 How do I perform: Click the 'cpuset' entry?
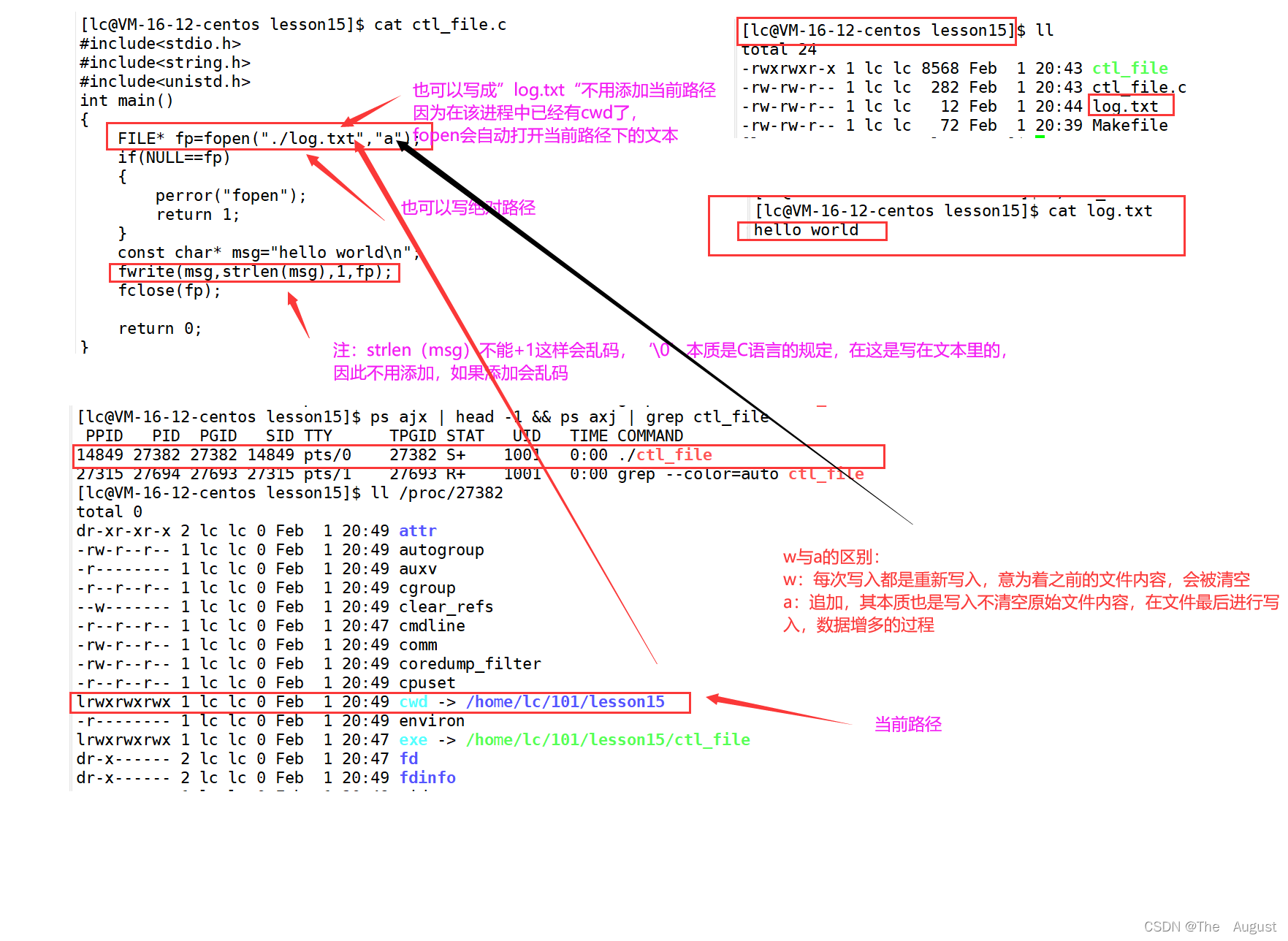click(x=427, y=683)
